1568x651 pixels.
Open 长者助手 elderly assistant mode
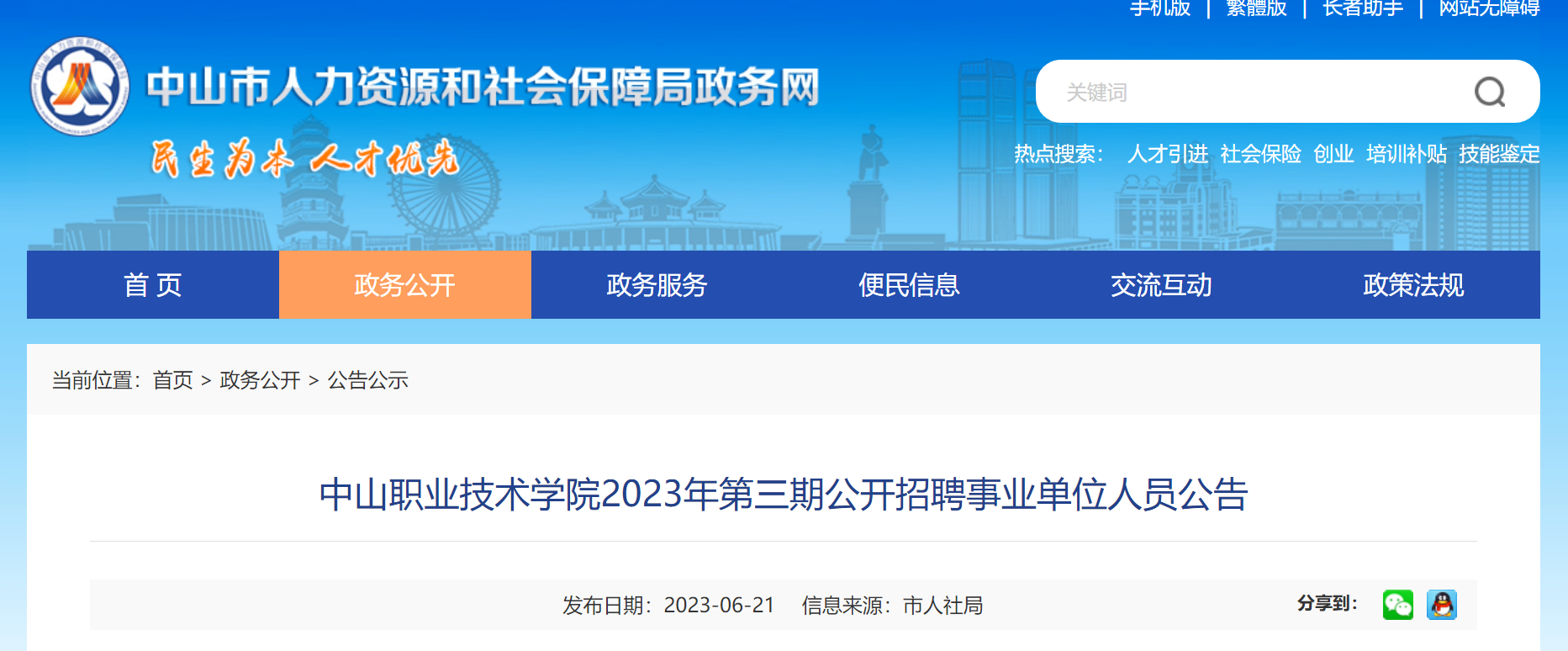coord(1363,8)
